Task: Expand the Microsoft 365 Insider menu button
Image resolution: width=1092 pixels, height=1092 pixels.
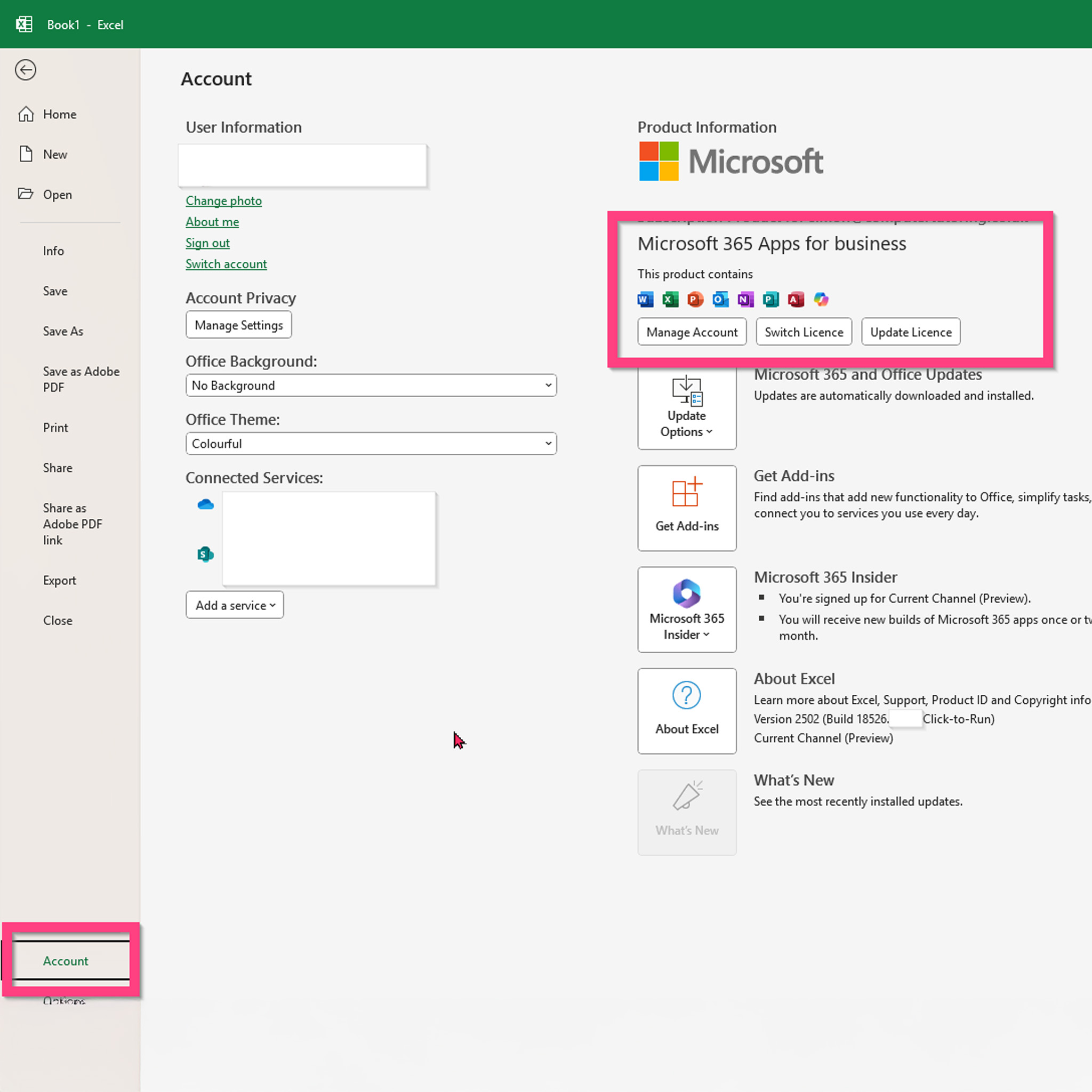Action: pos(687,610)
